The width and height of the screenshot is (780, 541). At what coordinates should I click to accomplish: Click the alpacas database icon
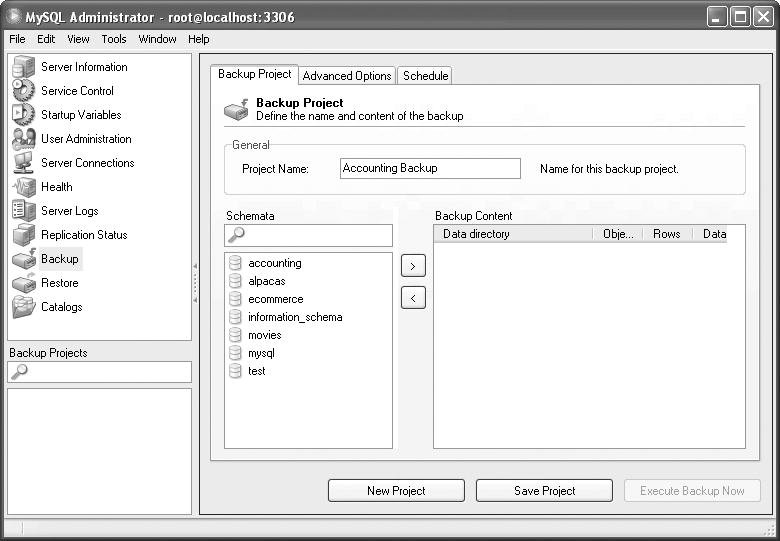[x=235, y=281]
